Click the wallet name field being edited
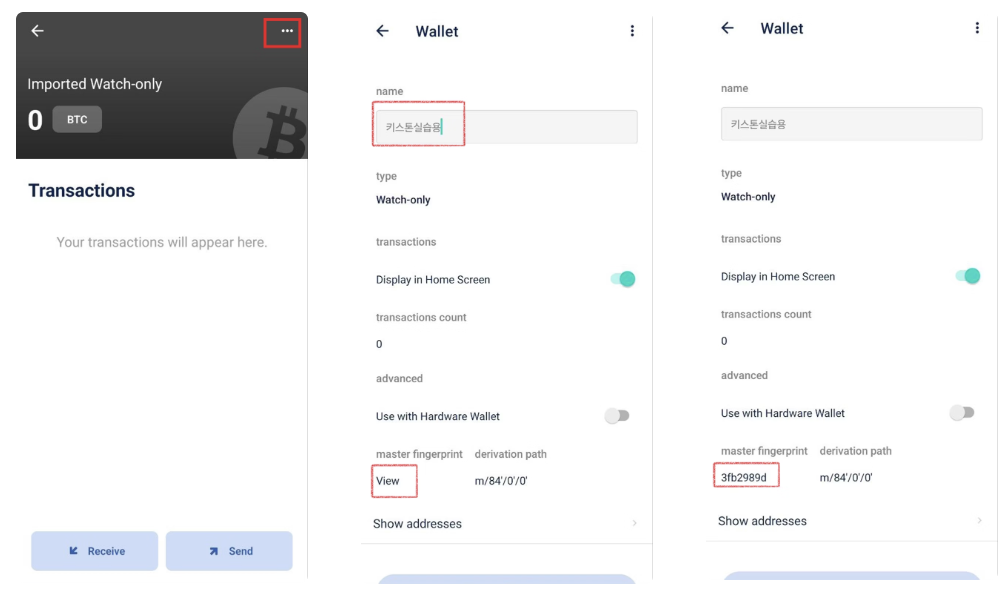The width and height of the screenshot is (1005, 597). pyautogui.click(x=506, y=127)
